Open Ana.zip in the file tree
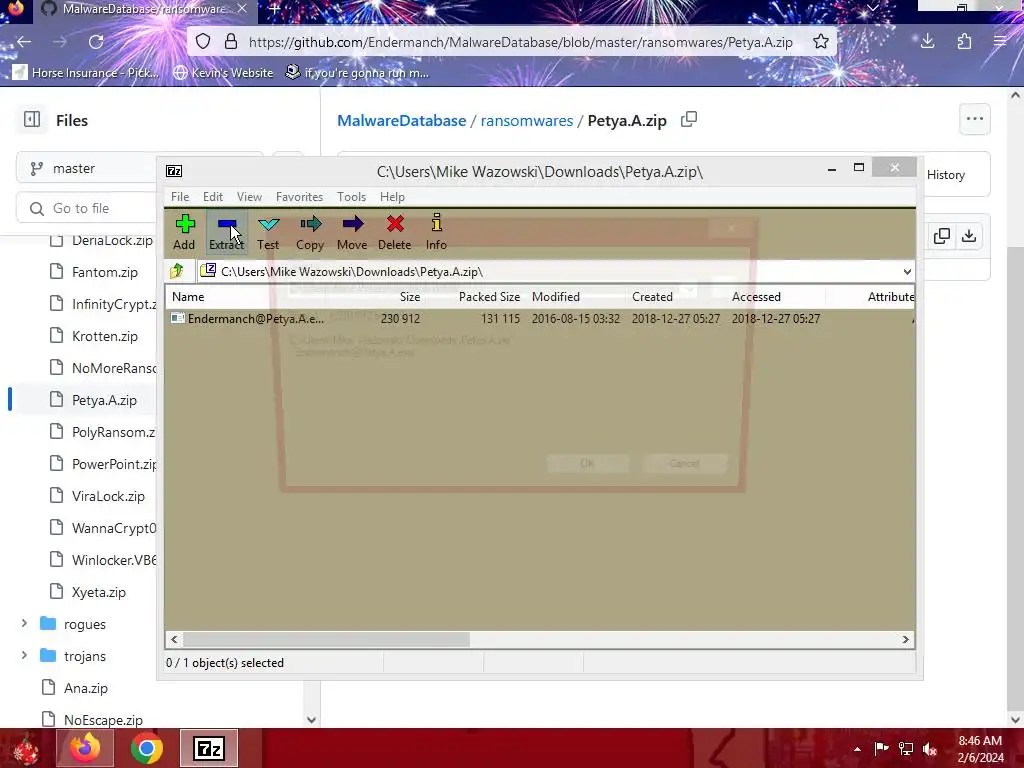Viewport: 1024px width, 768px height. (x=86, y=688)
